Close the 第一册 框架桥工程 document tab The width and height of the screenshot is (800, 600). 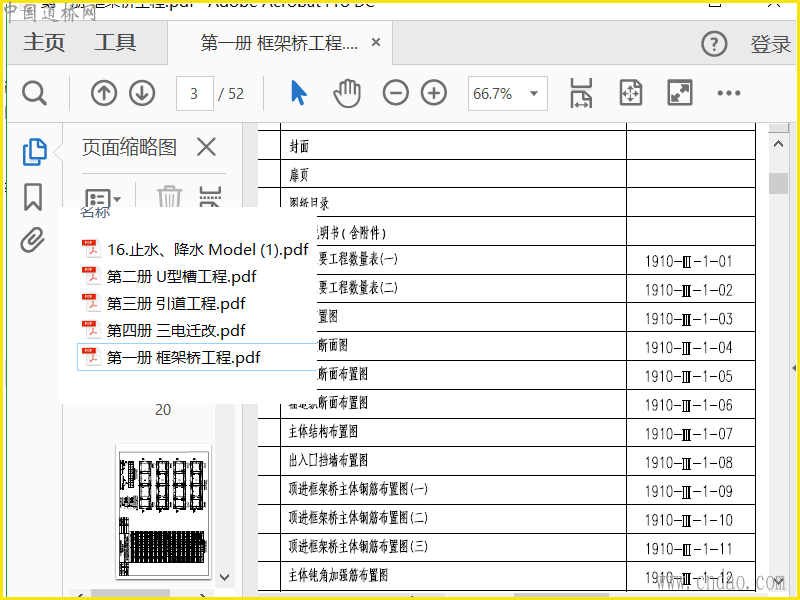coord(376,42)
